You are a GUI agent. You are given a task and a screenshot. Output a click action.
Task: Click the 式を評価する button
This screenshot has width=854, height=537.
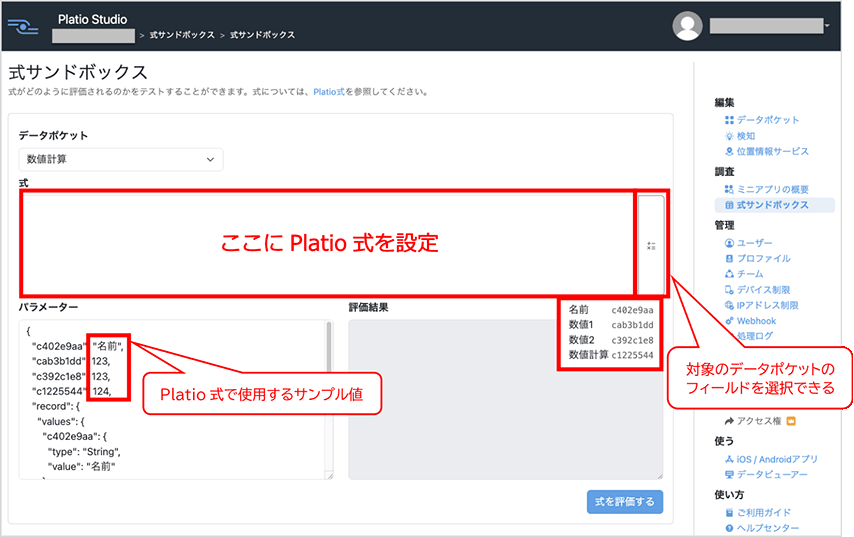tap(625, 502)
